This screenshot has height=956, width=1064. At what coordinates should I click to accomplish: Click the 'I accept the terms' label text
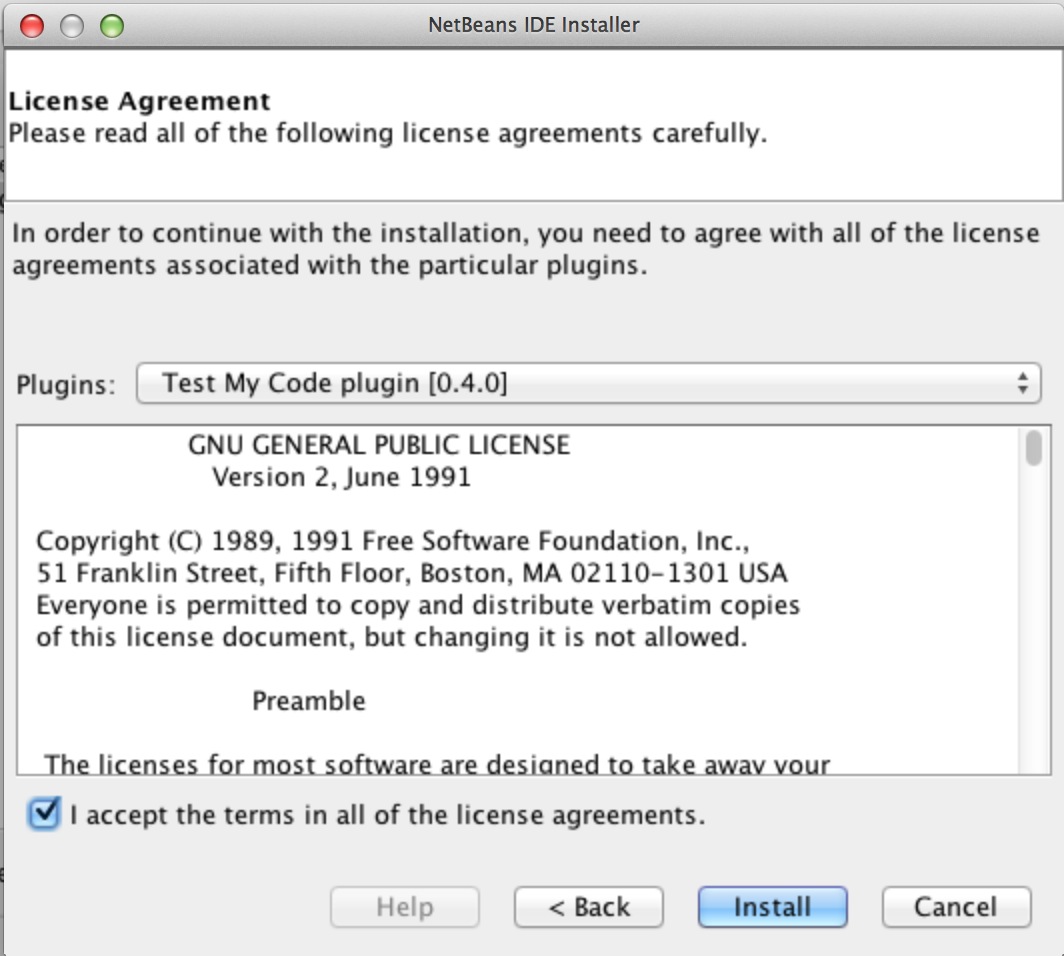(388, 815)
